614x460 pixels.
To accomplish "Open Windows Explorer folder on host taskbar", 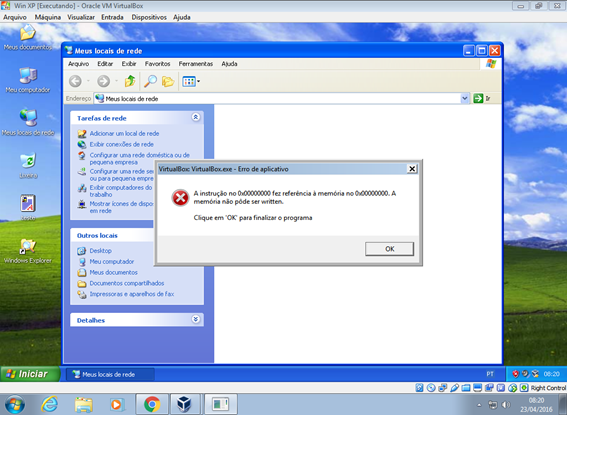I will (x=83, y=404).
